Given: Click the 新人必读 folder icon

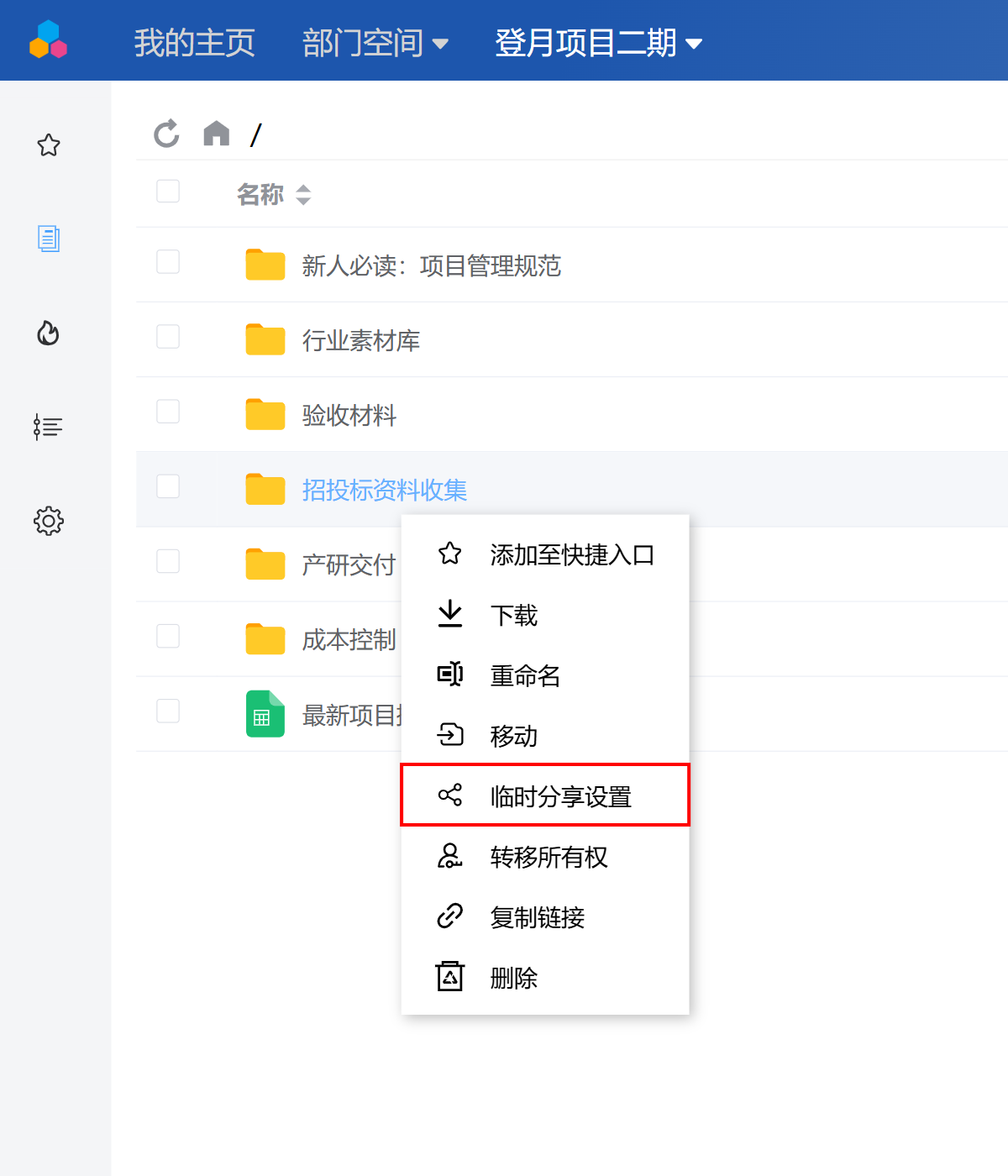Looking at the screenshot, I should coord(265,265).
